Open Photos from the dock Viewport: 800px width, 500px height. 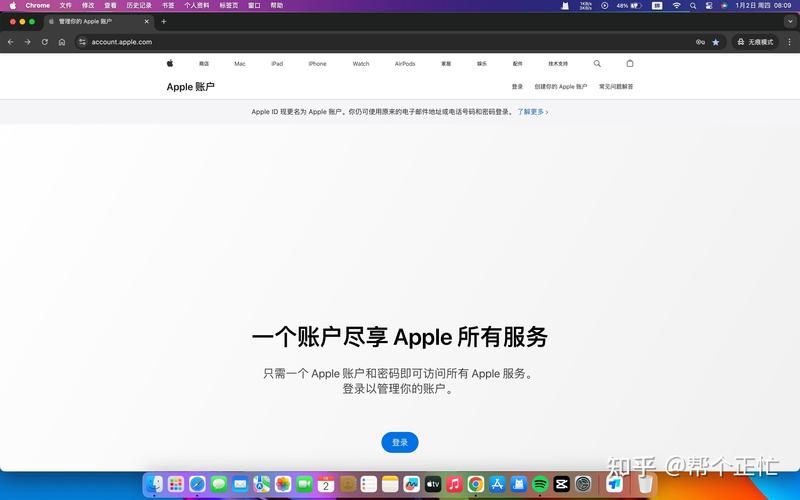283,484
